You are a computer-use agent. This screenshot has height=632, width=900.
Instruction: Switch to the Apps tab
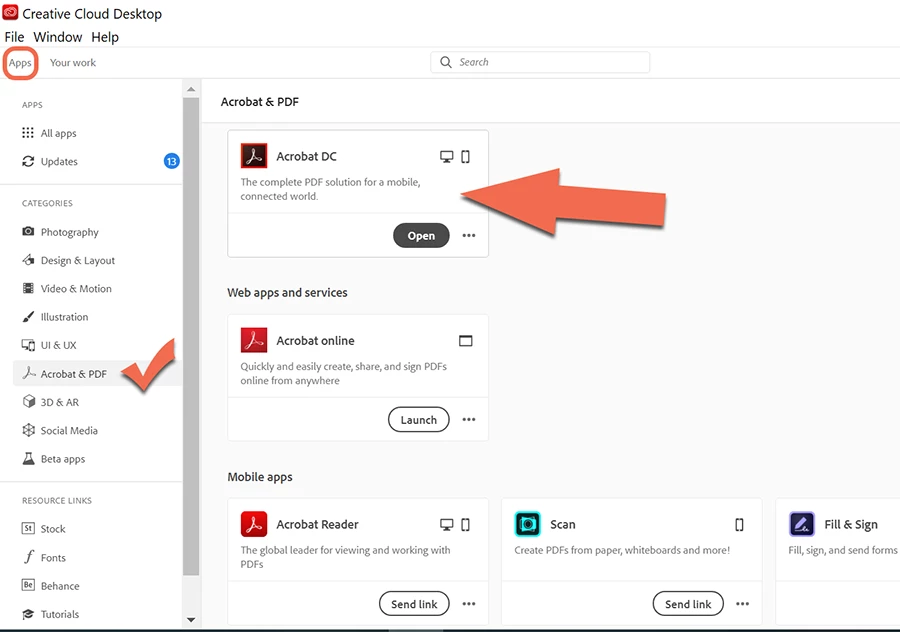[x=20, y=63]
